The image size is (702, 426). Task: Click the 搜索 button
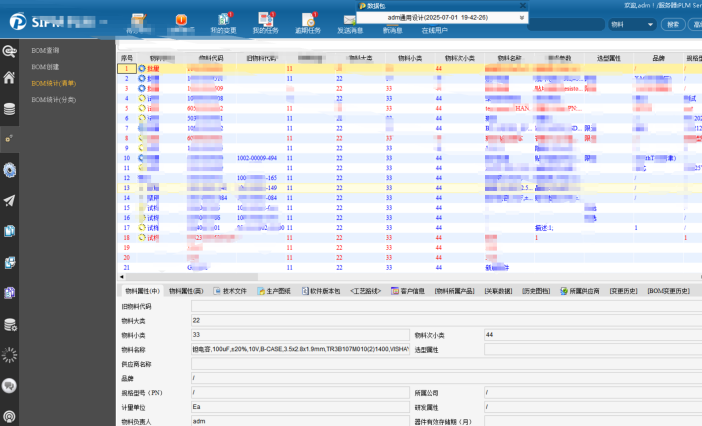(x=672, y=24)
